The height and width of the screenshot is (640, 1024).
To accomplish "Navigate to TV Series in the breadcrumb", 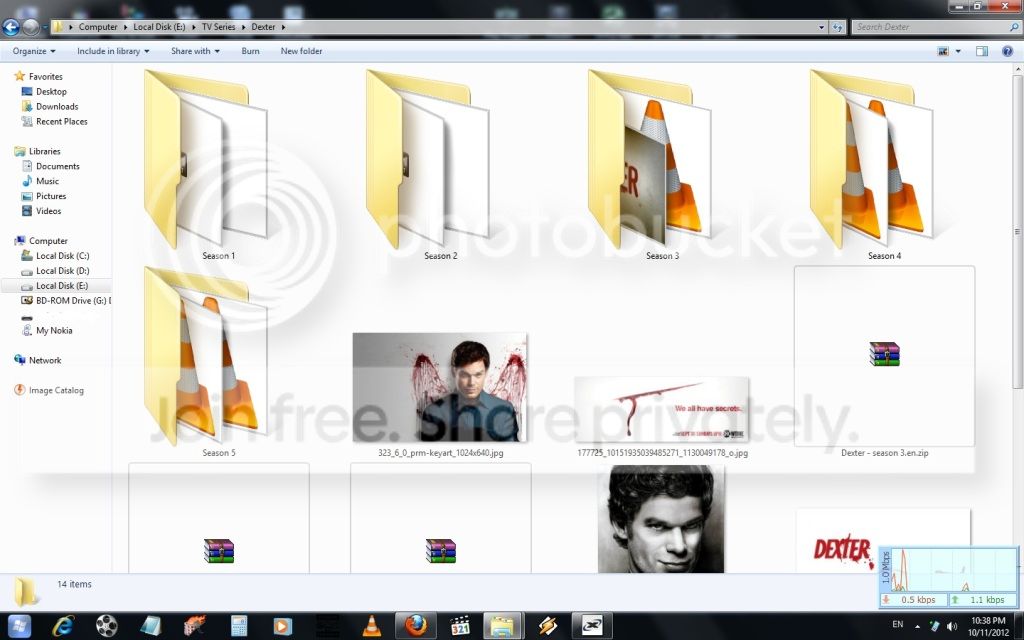I will [218, 27].
